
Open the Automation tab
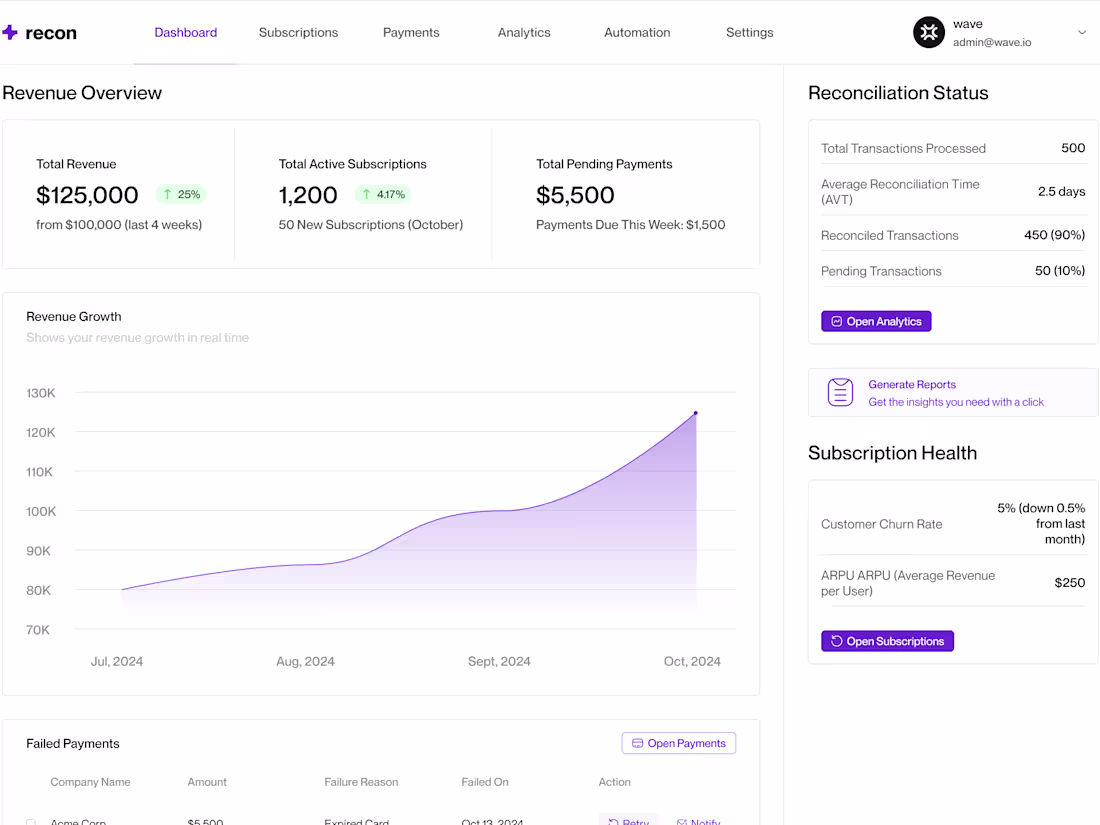coord(636,32)
